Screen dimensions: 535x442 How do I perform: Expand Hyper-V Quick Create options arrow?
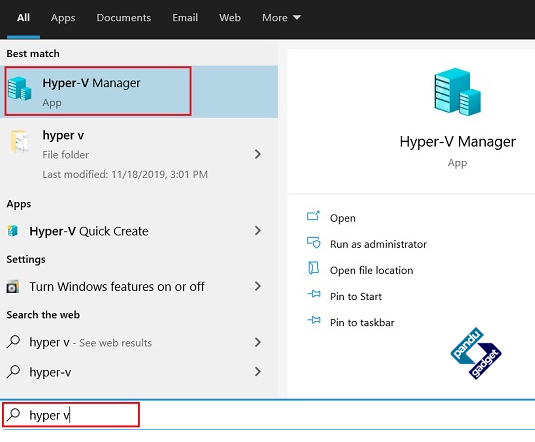258,231
